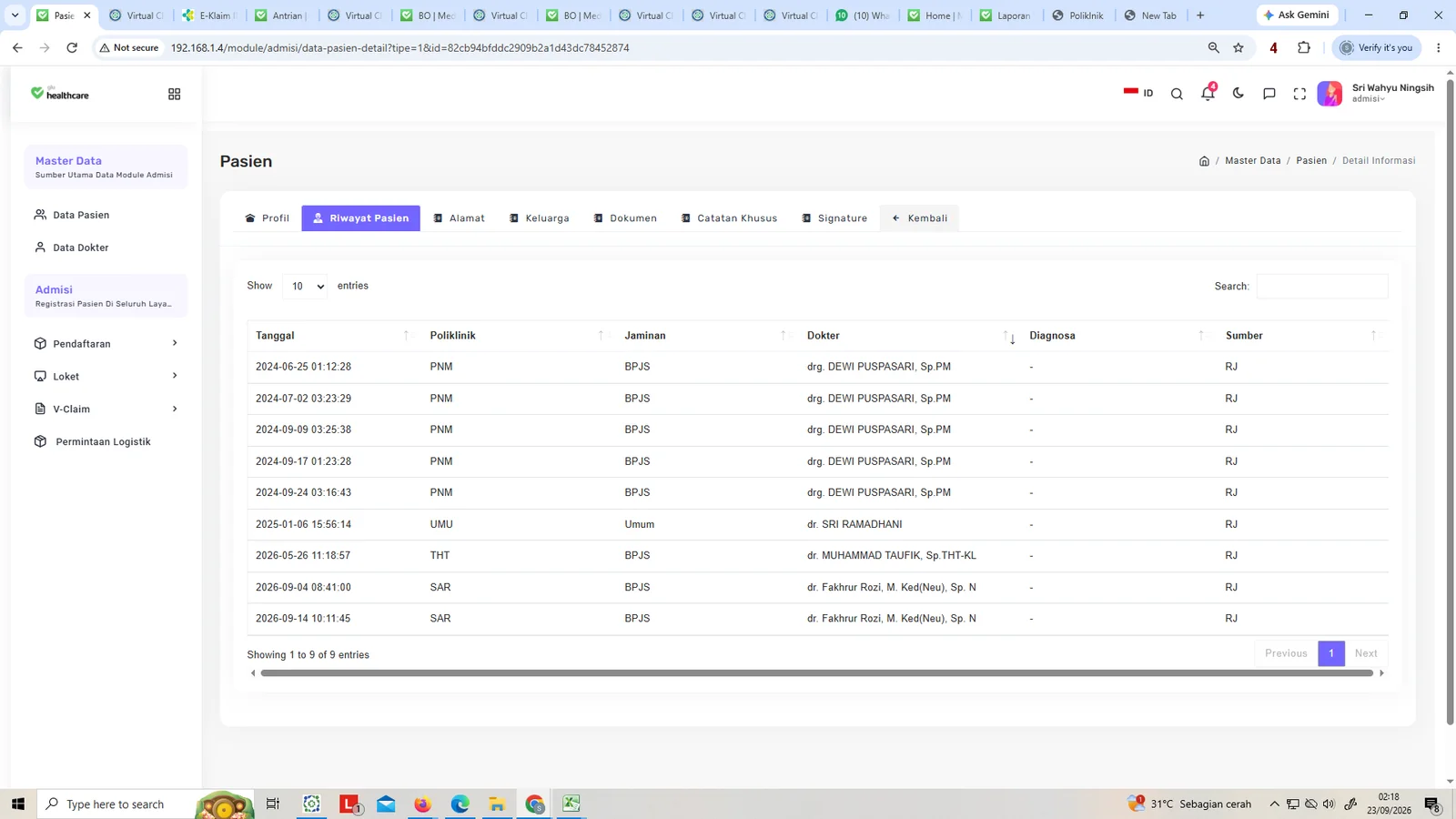Enter fullscreen mode icon
Viewport: 1456px width, 819px height.
1299,94
